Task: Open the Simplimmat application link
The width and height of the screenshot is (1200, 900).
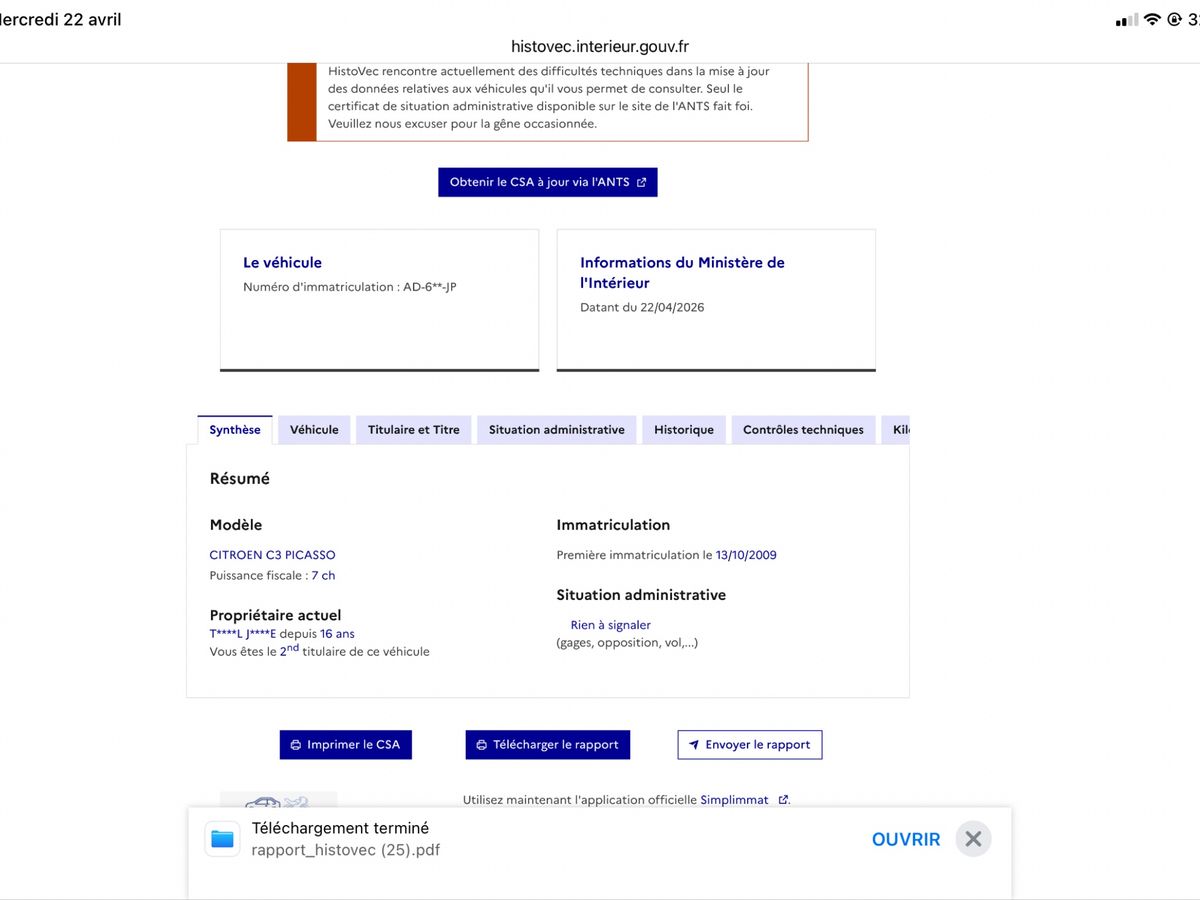Action: (x=735, y=800)
